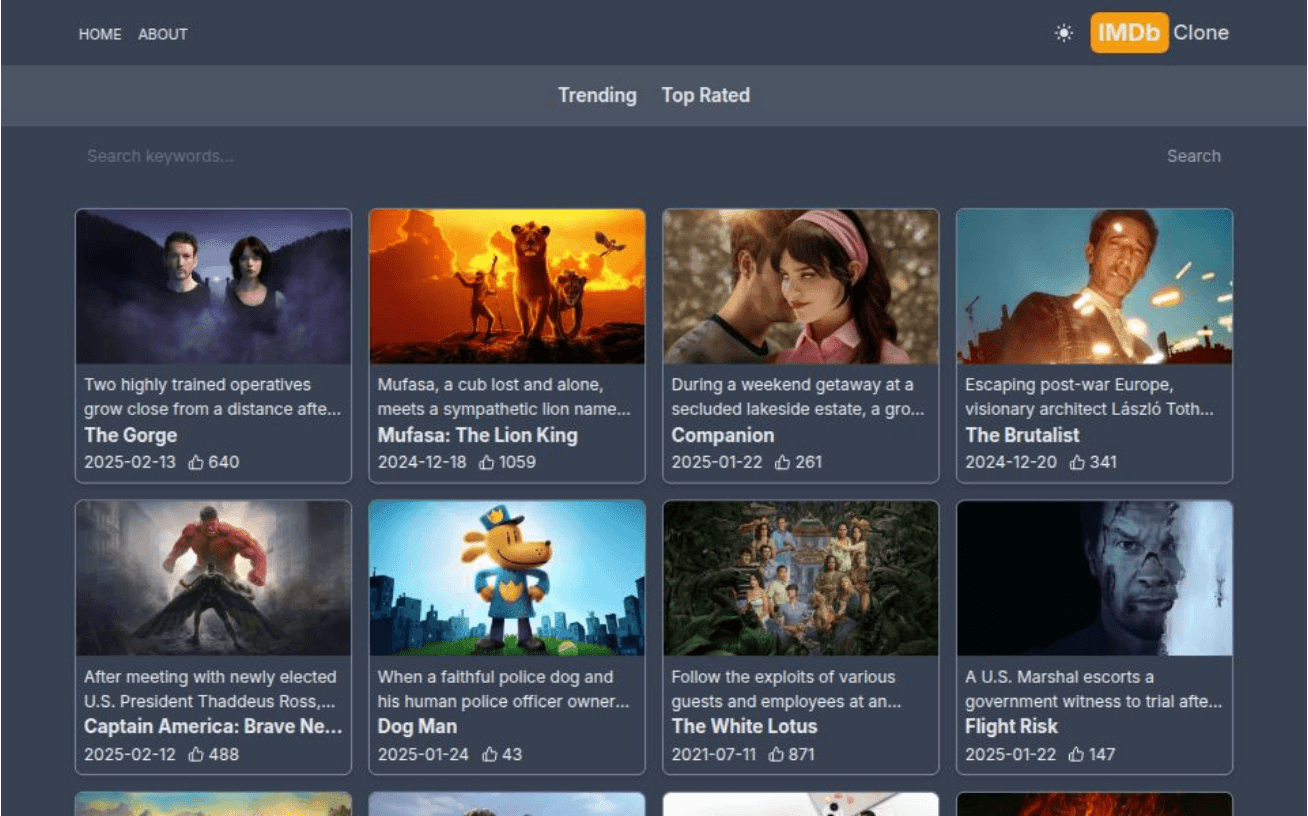Click the thumbs-up icon on Dog Man
1308x816 pixels.
[490, 754]
